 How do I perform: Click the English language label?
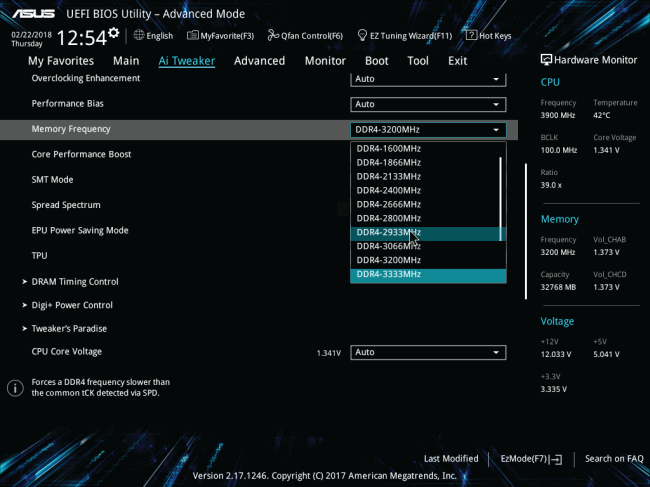click(x=160, y=36)
